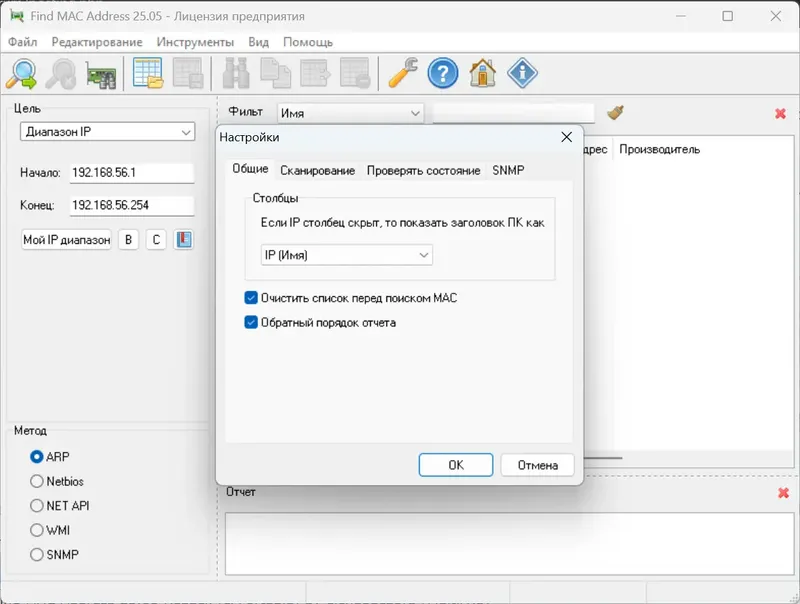800x604 pixels.
Task: Choose the WMI method radio button
Action: [x=36, y=530]
